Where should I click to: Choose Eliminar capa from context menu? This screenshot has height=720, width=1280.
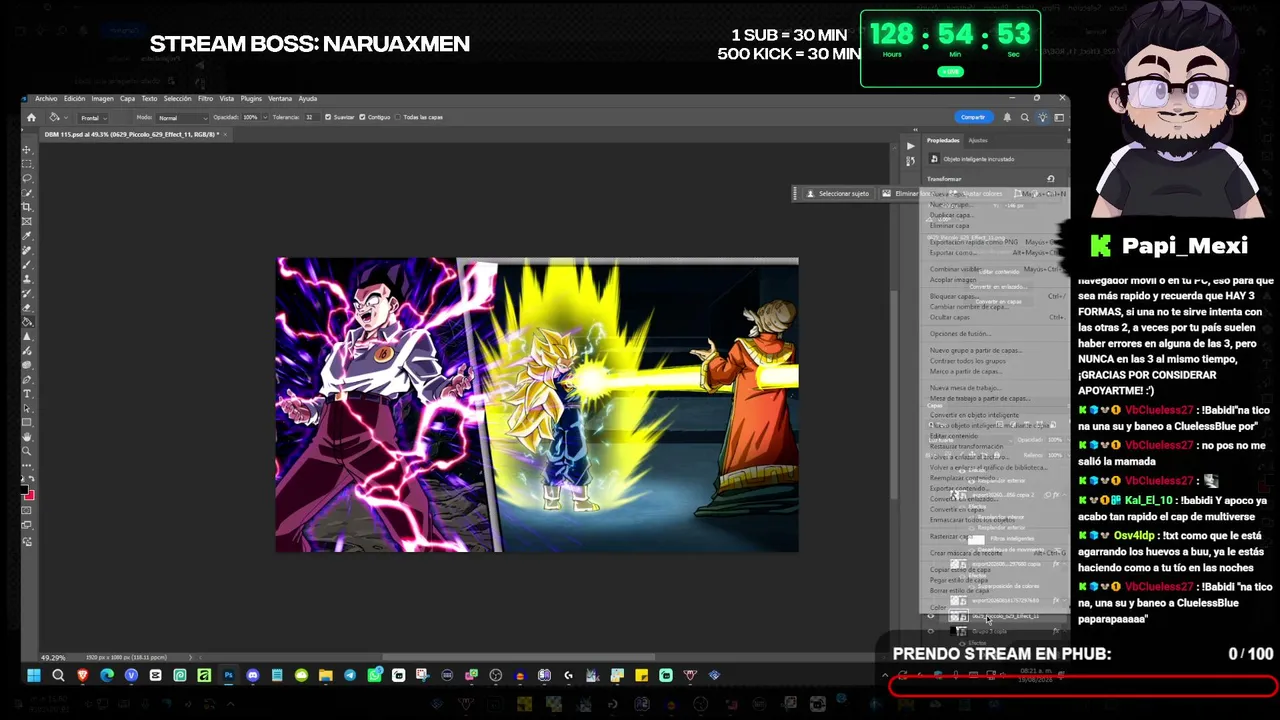click(x=949, y=226)
